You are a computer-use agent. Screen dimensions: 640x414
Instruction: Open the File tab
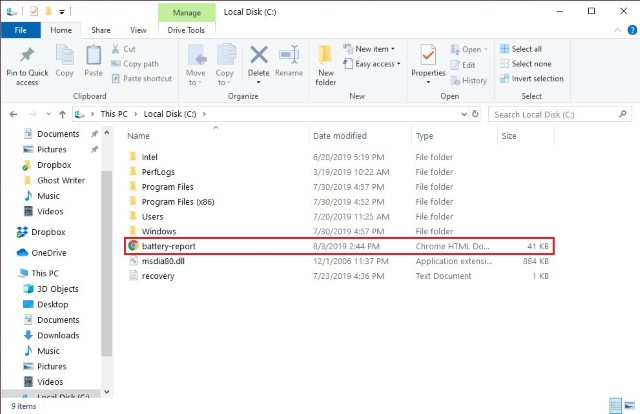[20, 30]
